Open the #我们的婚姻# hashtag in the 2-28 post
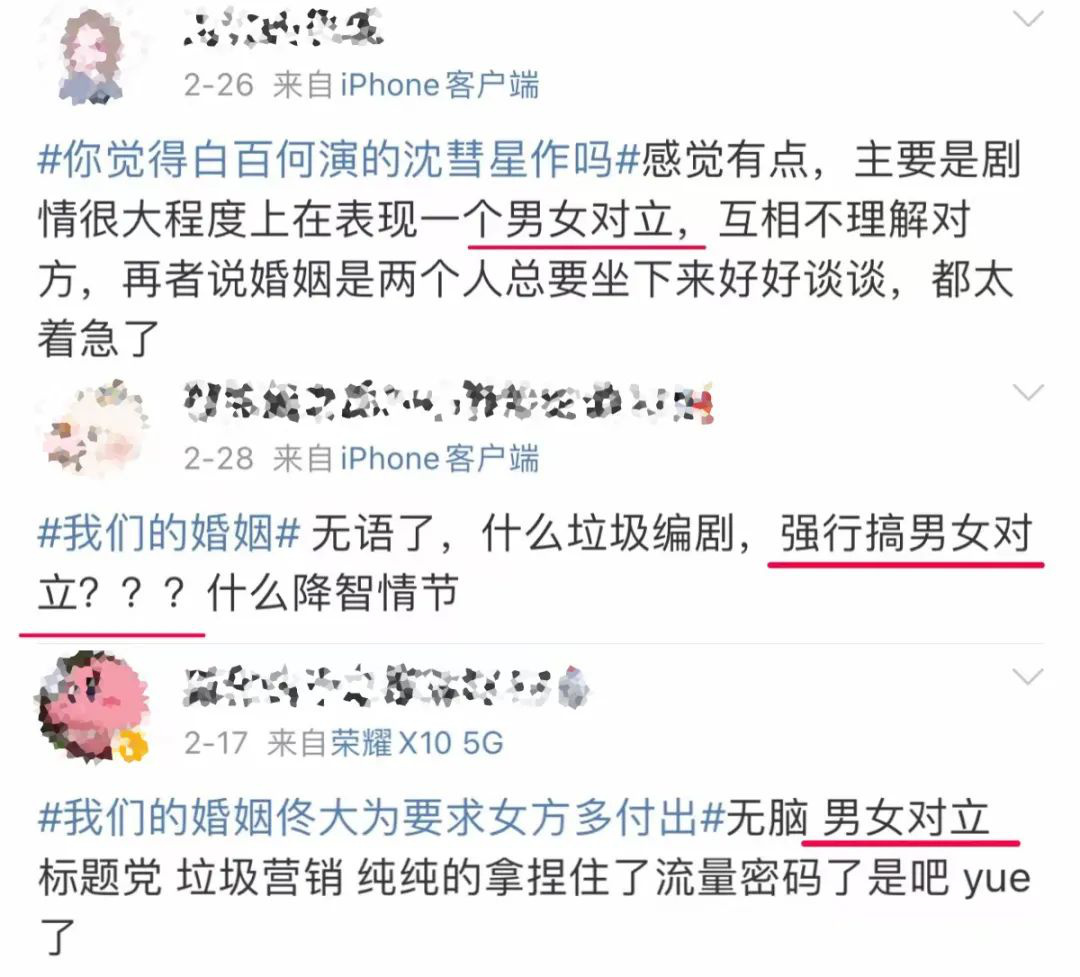This screenshot has height=977, width=1080. coord(169,533)
